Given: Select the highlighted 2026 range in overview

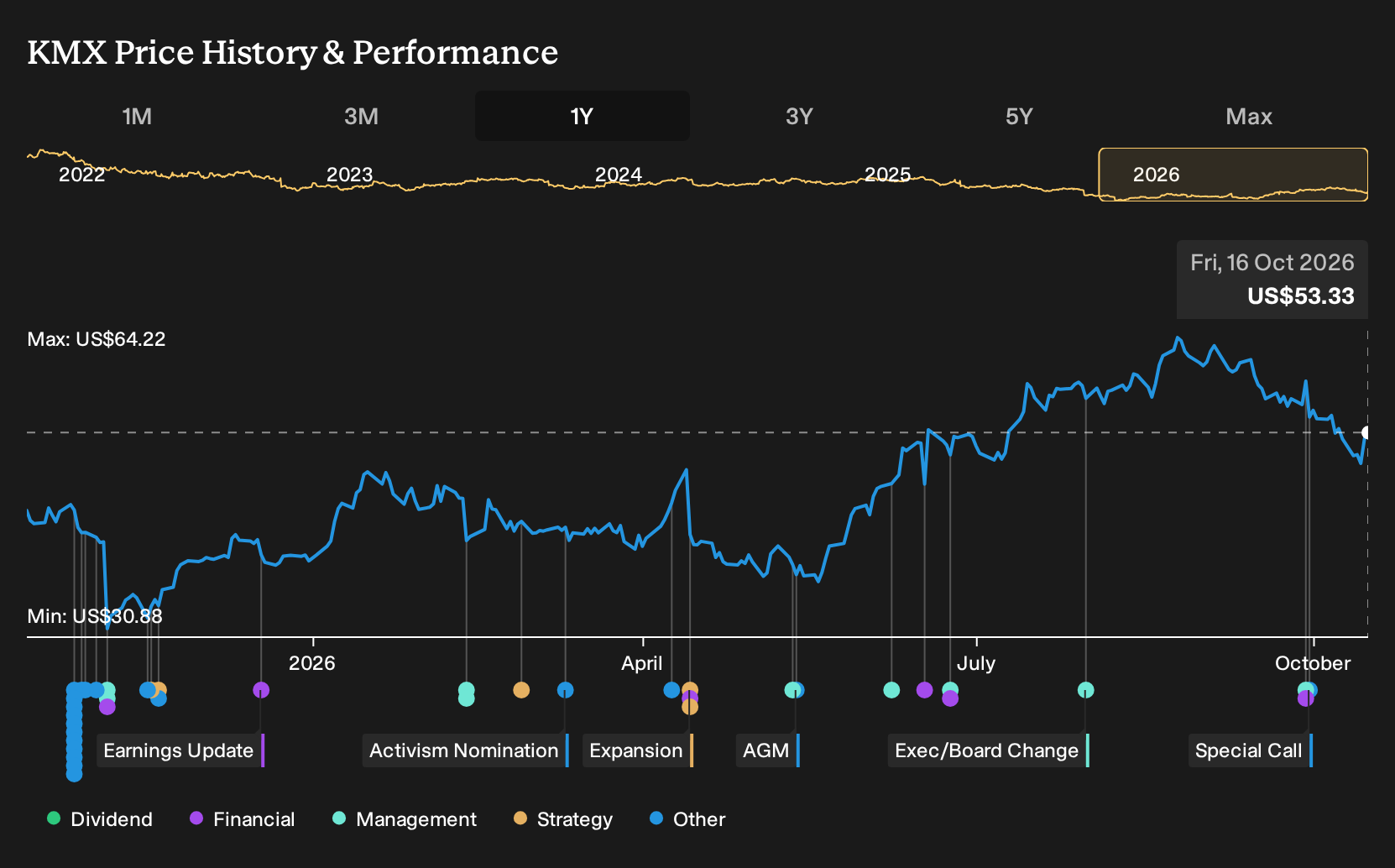Looking at the screenshot, I should point(1233,175).
